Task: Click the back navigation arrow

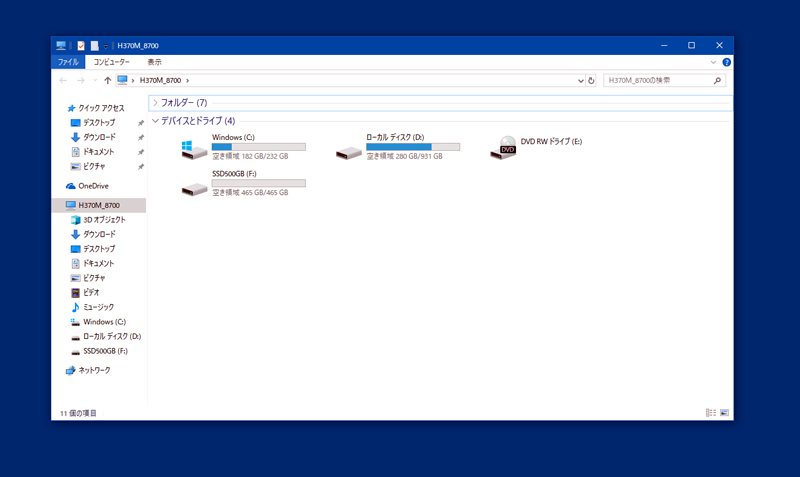Action: (x=63, y=80)
